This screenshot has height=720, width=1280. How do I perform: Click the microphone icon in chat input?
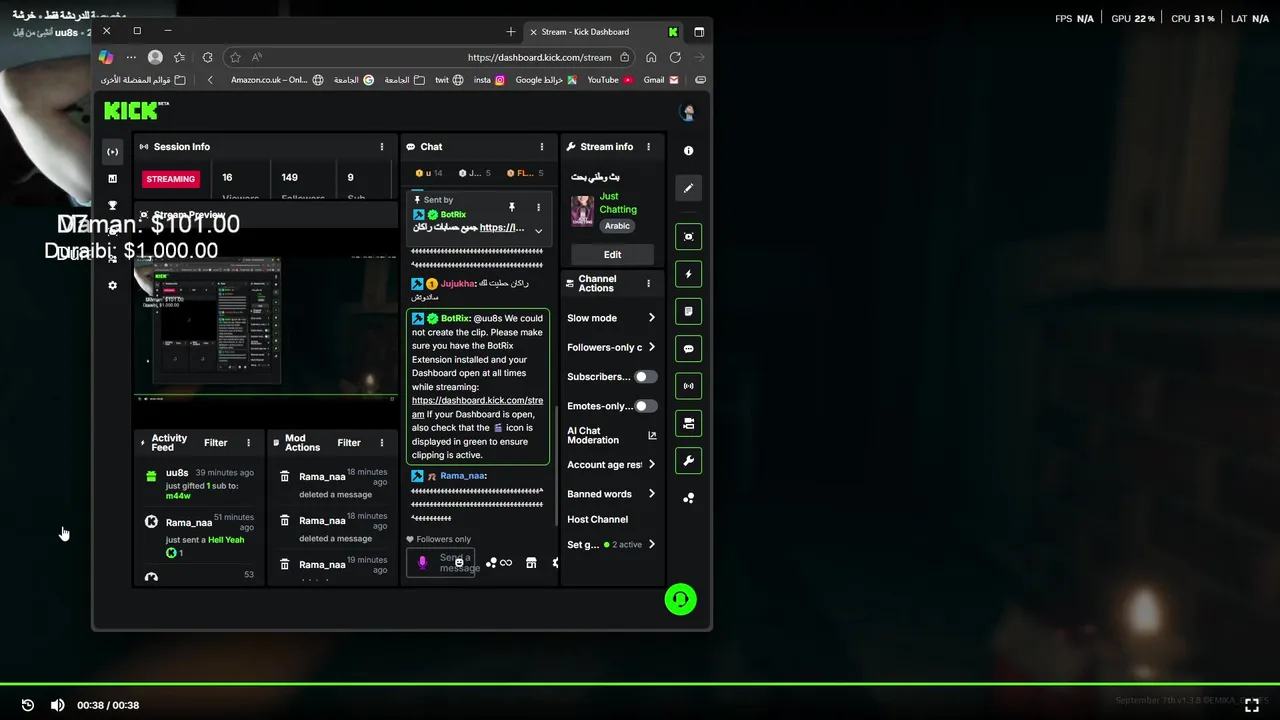422,563
